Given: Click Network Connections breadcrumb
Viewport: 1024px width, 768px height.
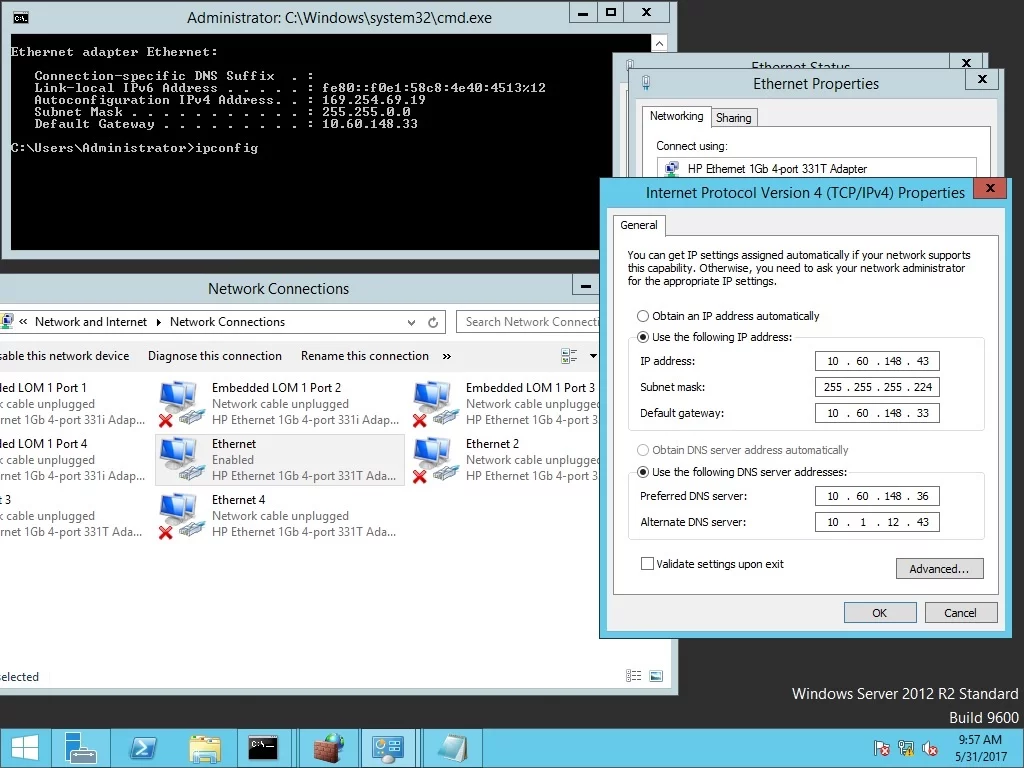Looking at the screenshot, I should pyautogui.click(x=227, y=322).
